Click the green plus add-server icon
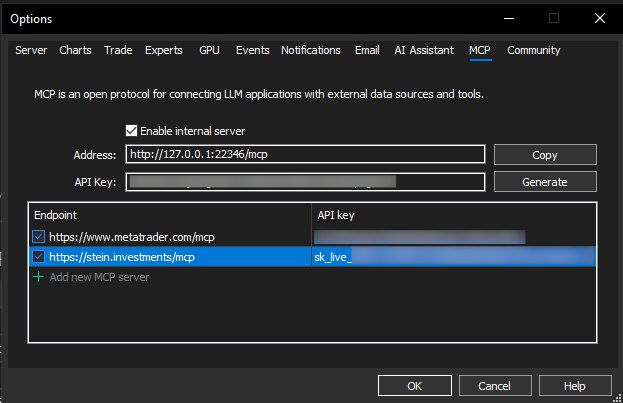This screenshot has height=403, width=623. pos(39,277)
